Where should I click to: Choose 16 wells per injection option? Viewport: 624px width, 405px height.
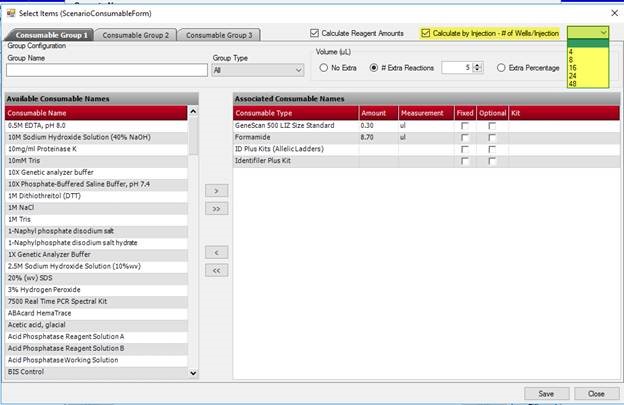coord(588,68)
